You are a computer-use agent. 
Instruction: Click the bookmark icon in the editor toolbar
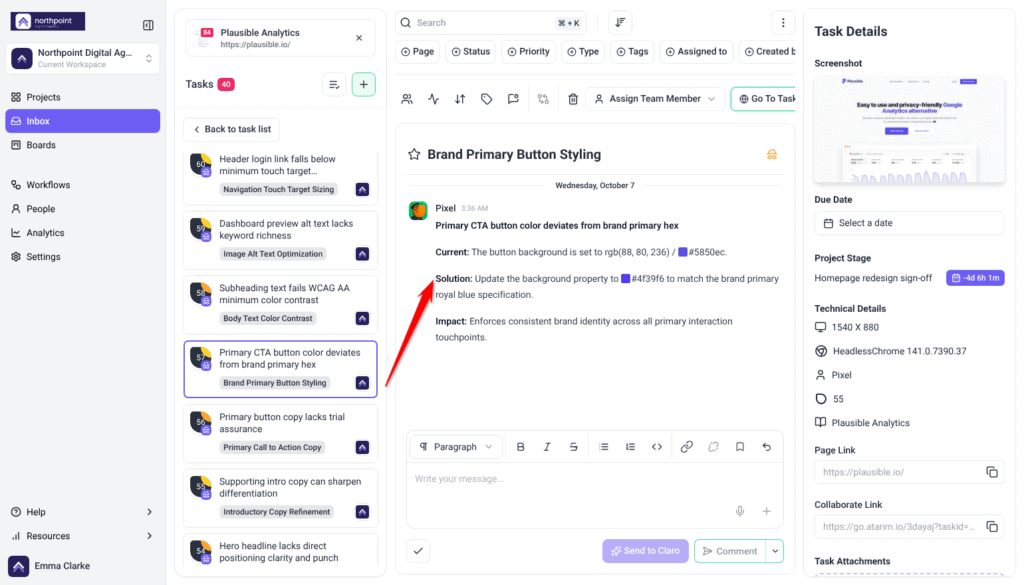point(740,447)
